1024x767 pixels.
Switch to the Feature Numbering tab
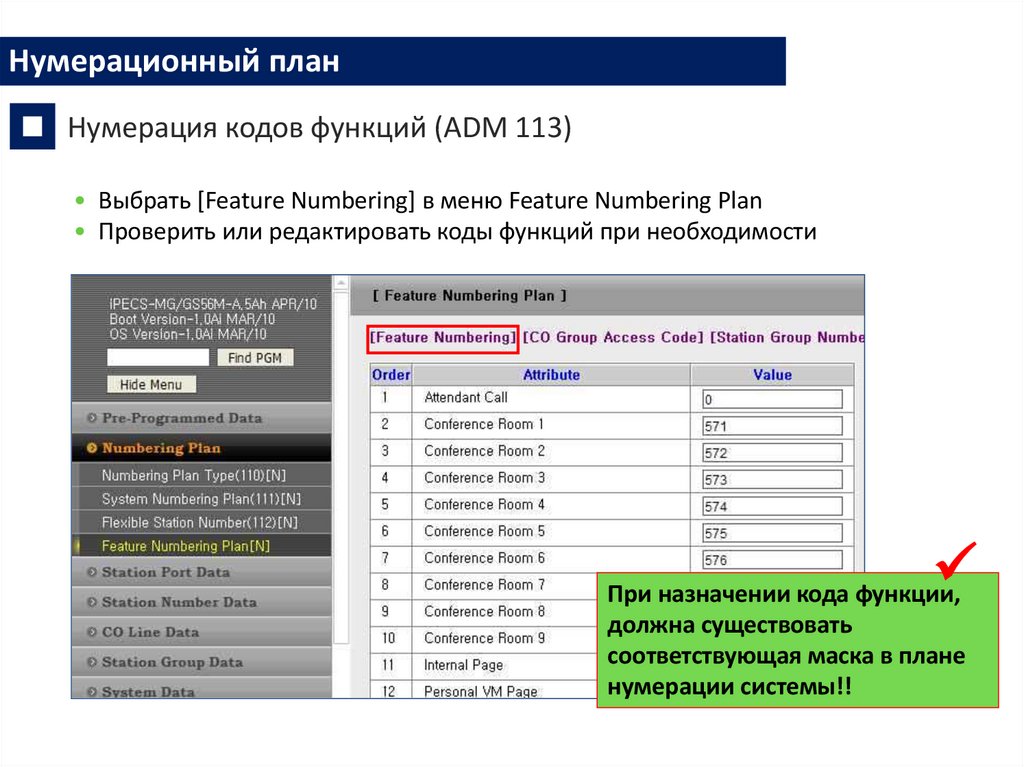pos(443,338)
